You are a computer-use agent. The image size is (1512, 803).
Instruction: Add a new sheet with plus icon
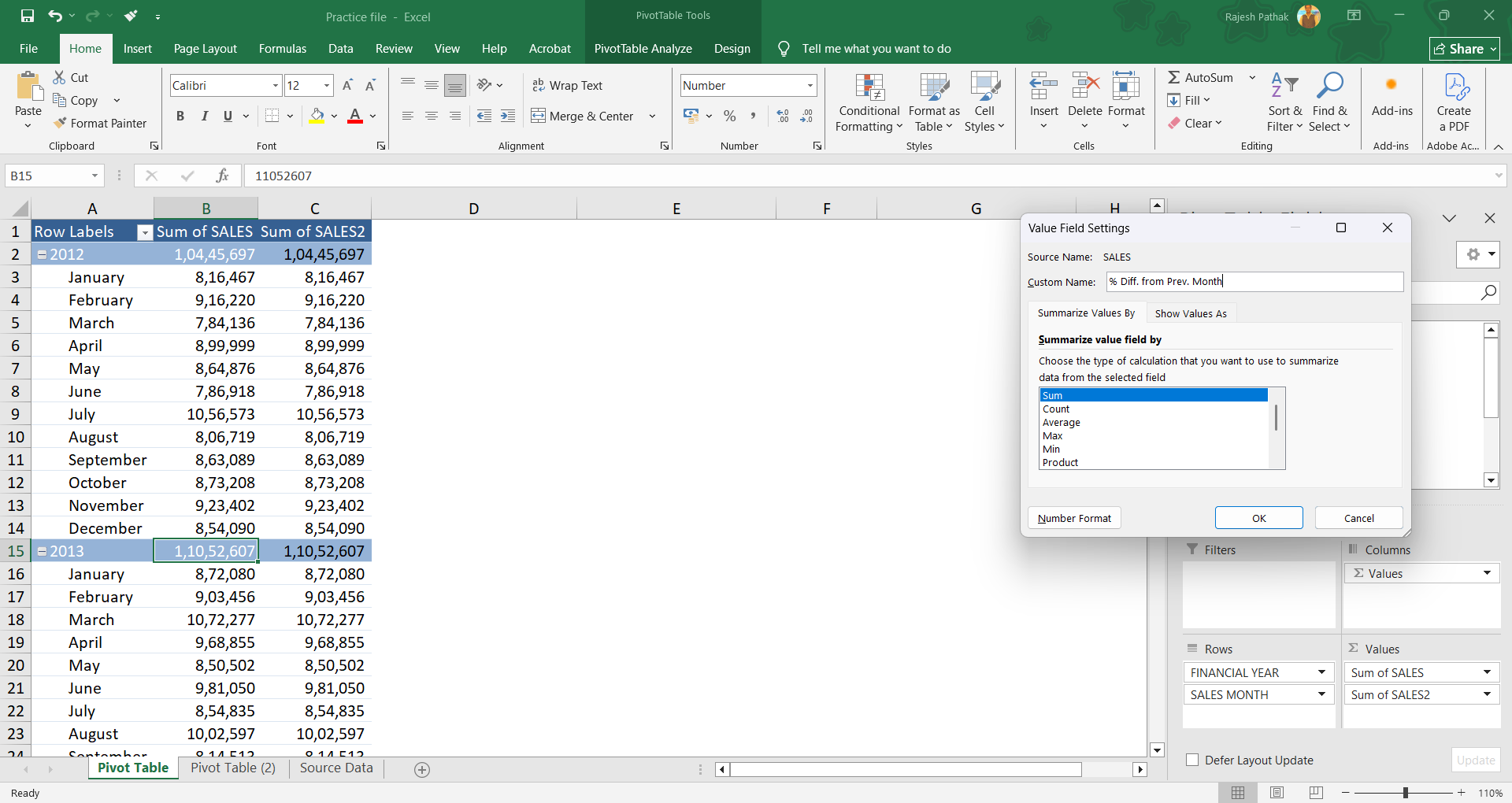[x=422, y=770]
